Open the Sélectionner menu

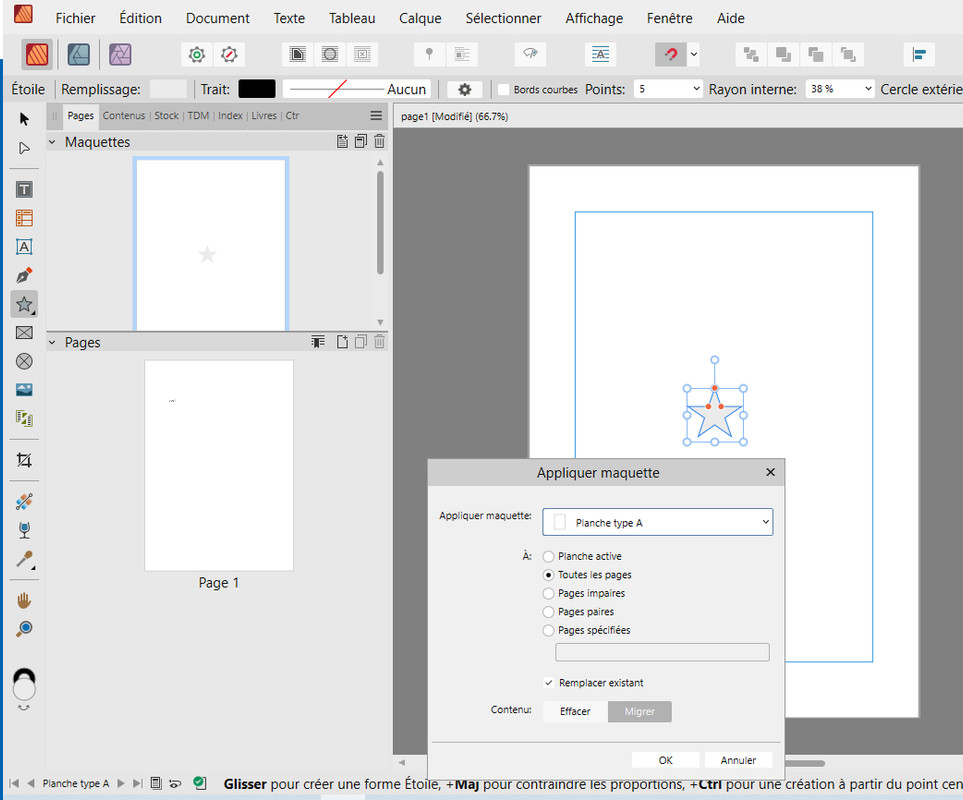click(503, 18)
